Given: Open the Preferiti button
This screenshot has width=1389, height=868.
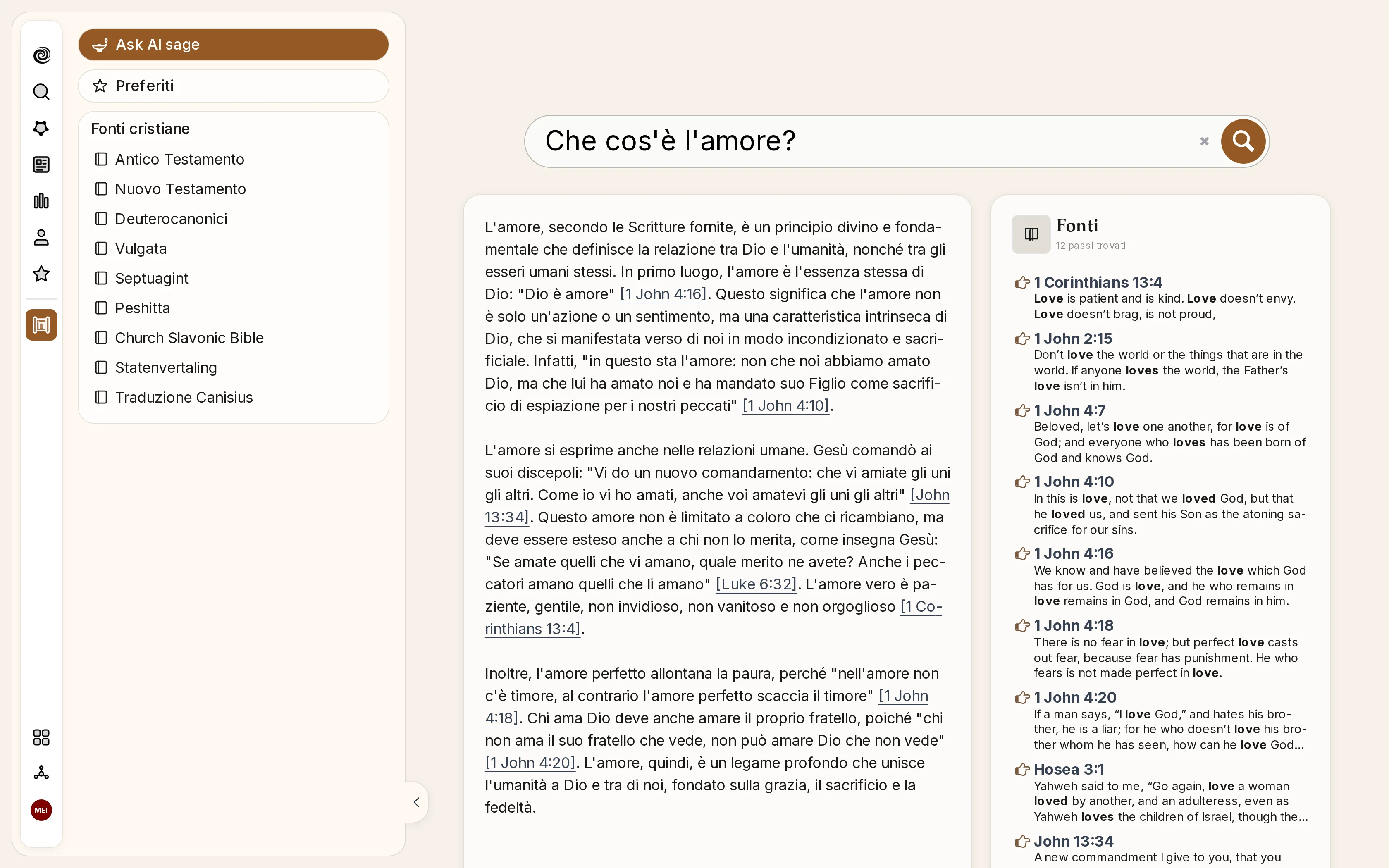Looking at the screenshot, I should coord(234,86).
